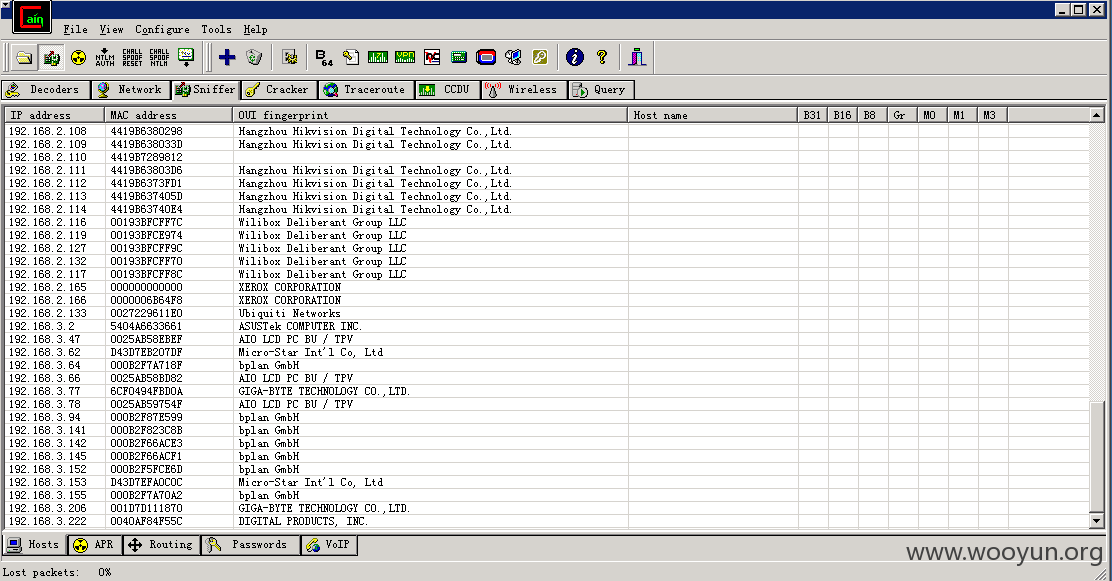1112x581 pixels.
Task: Select the Routing bottom tab
Action: [x=162, y=545]
